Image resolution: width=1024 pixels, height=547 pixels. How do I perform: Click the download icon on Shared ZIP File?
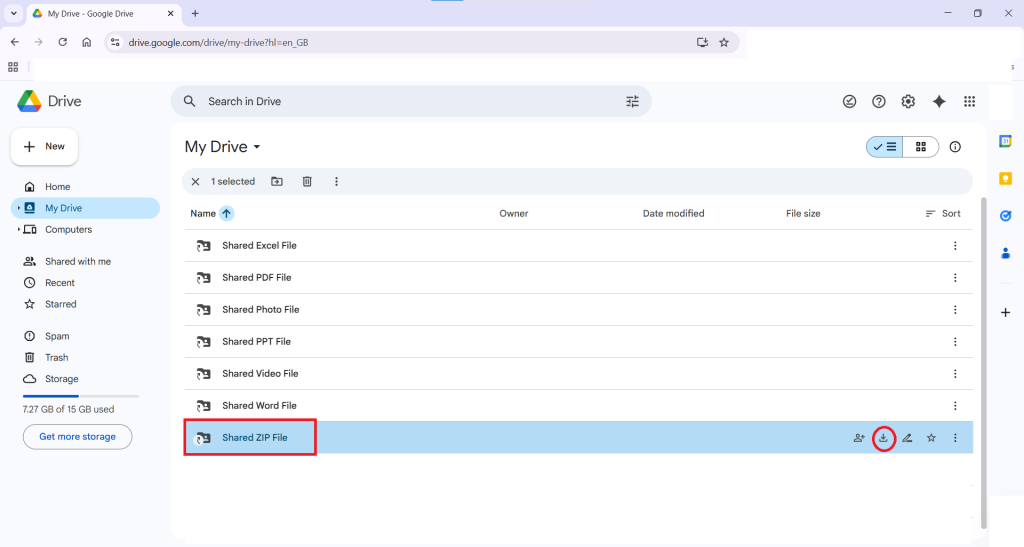coord(883,438)
